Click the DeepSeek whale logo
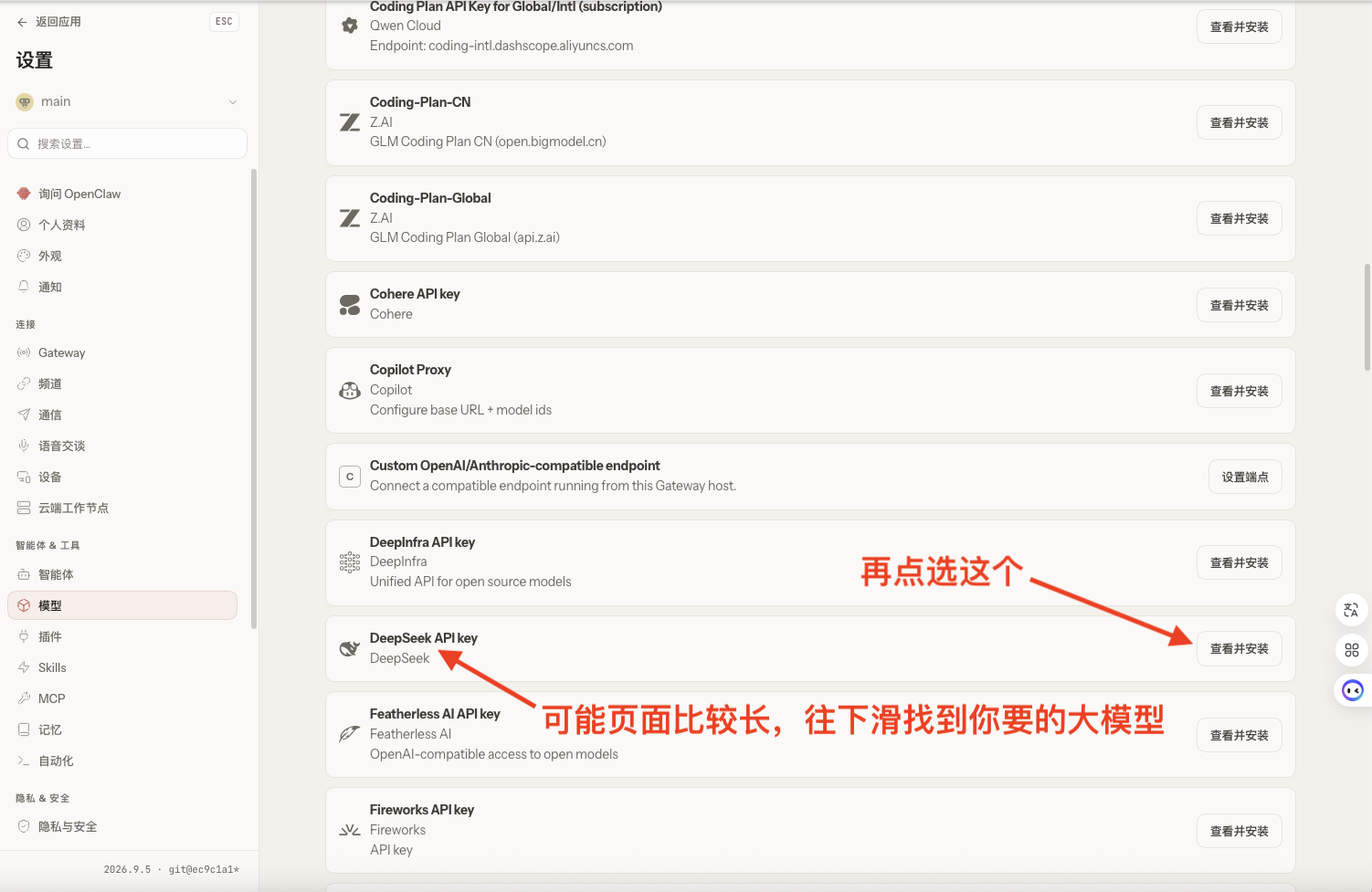 tap(350, 648)
